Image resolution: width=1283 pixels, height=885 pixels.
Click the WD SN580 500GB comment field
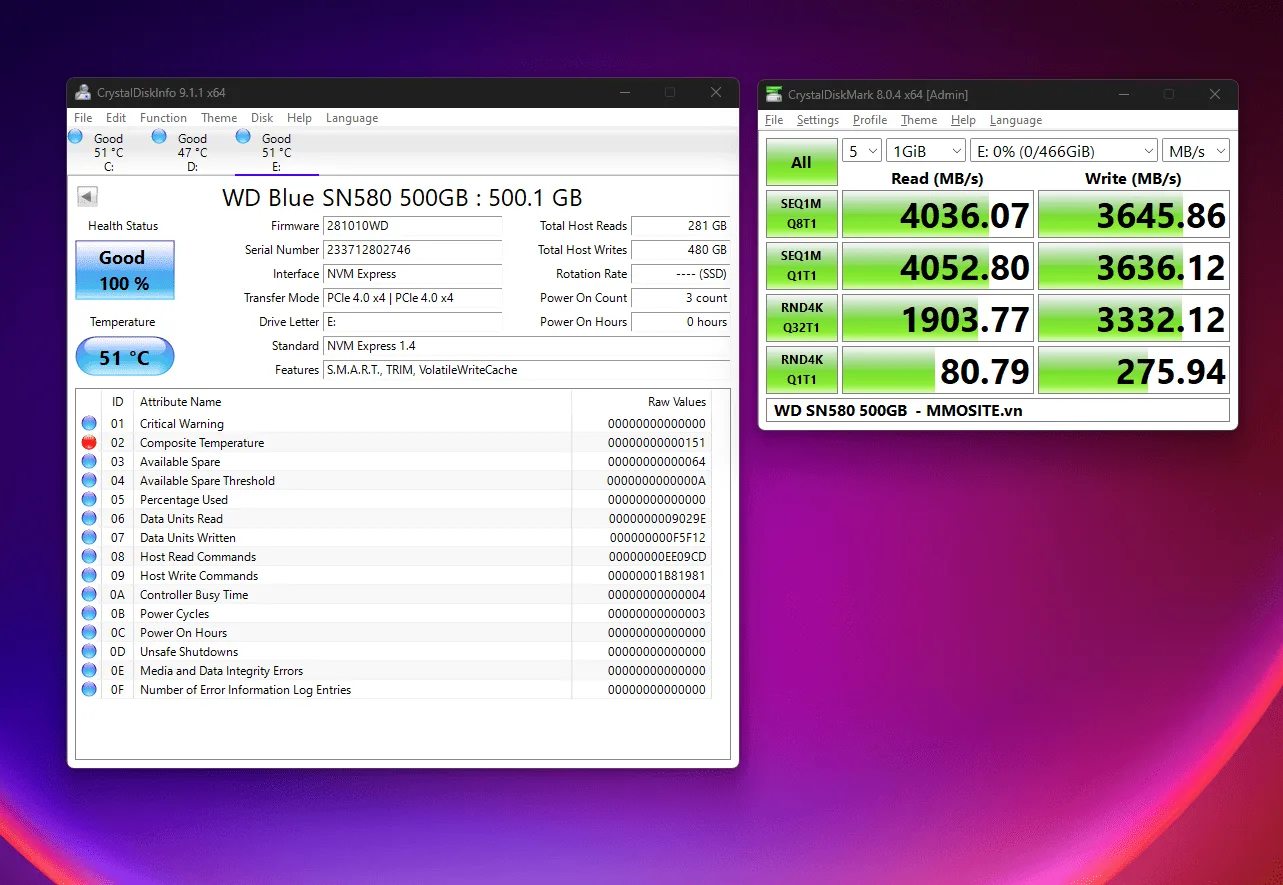click(997, 410)
